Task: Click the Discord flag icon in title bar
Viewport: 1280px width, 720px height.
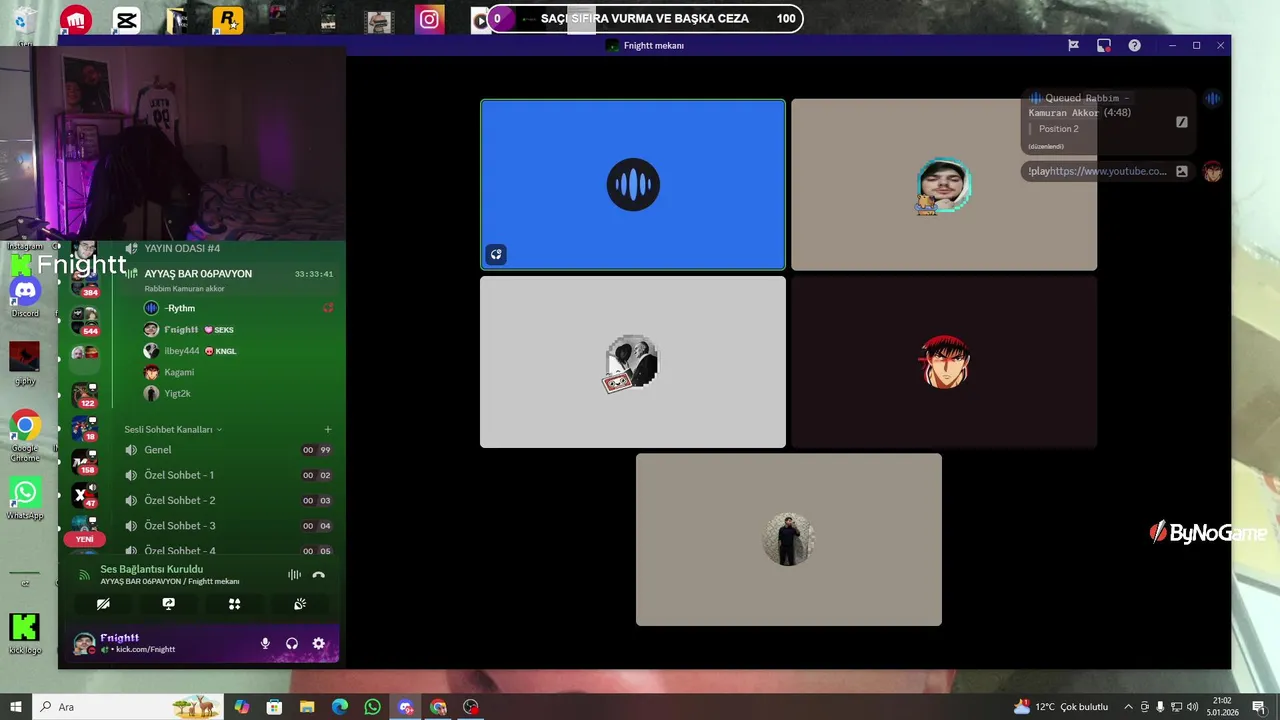Action: pyautogui.click(x=1073, y=45)
